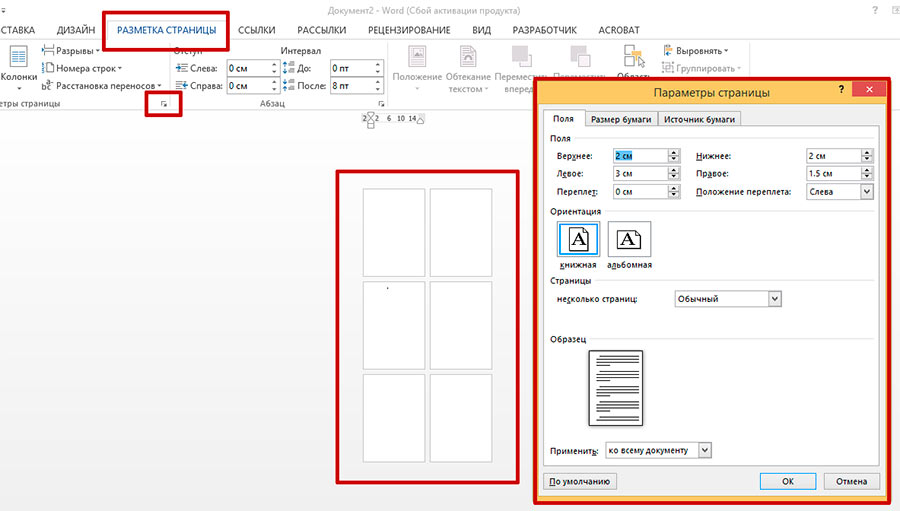Click the Отмена (Cancel) button
900x511 pixels.
point(851,481)
